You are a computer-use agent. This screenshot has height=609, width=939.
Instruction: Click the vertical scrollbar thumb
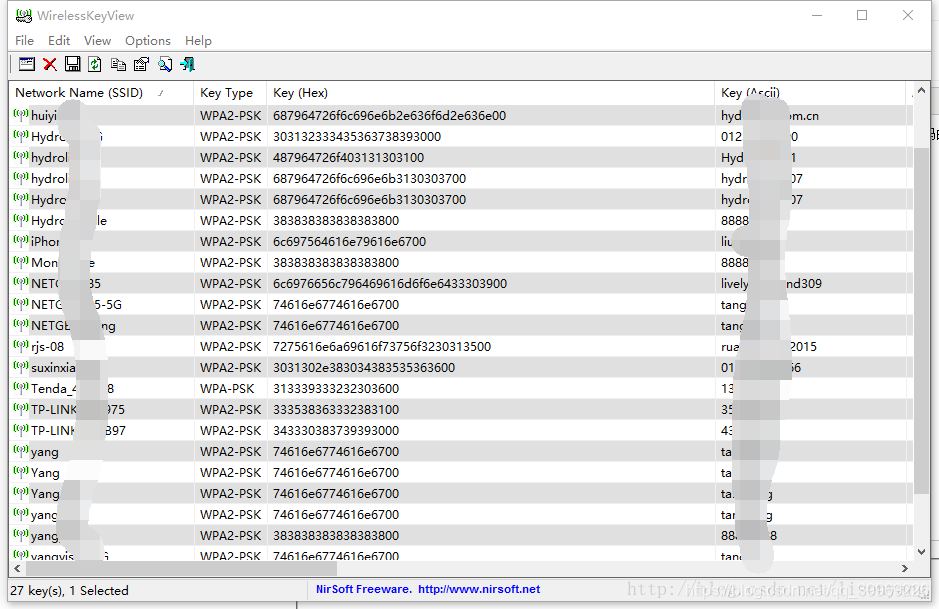pos(921,320)
